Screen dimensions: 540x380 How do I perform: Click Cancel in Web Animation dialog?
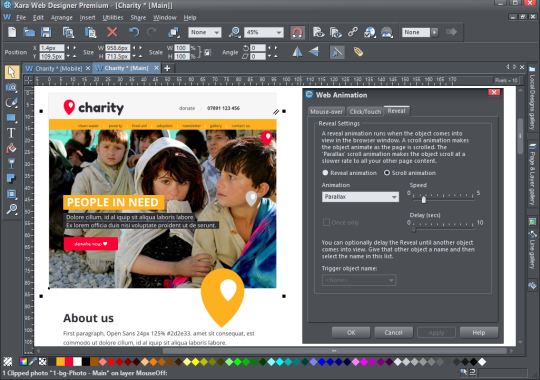393,332
